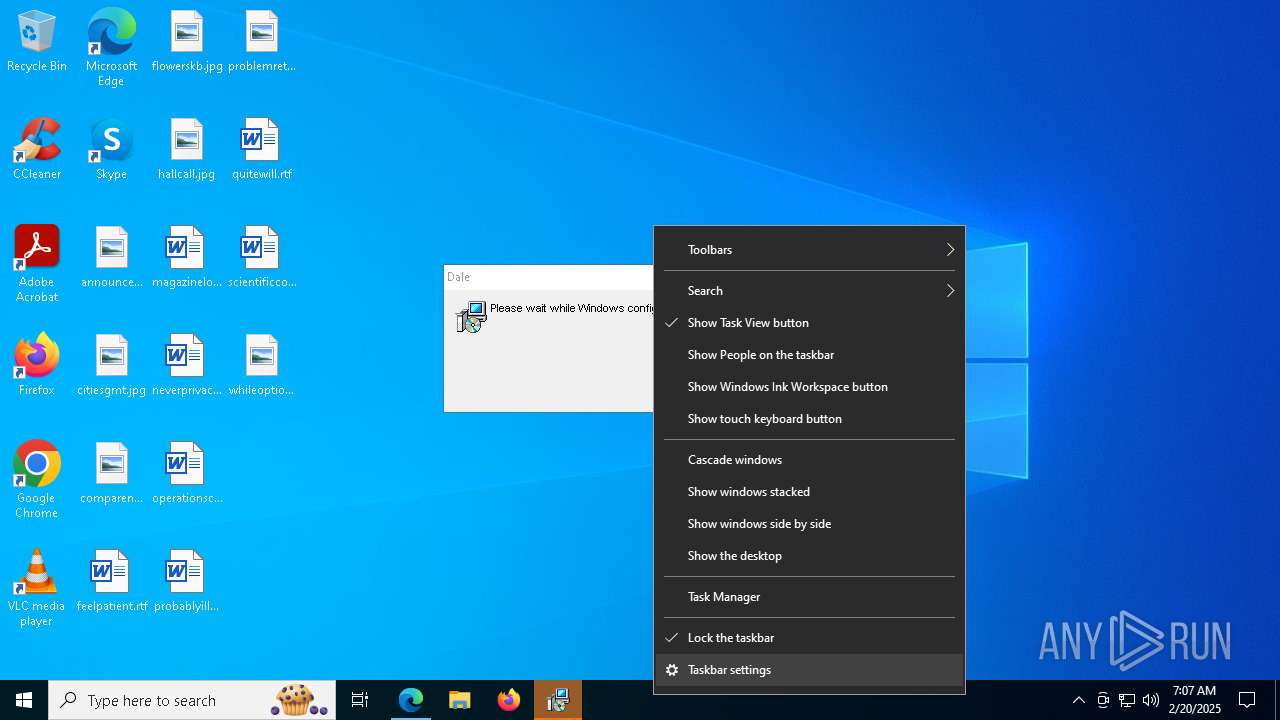
Task: Click the Task View taskbar button
Action: tap(360, 700)
